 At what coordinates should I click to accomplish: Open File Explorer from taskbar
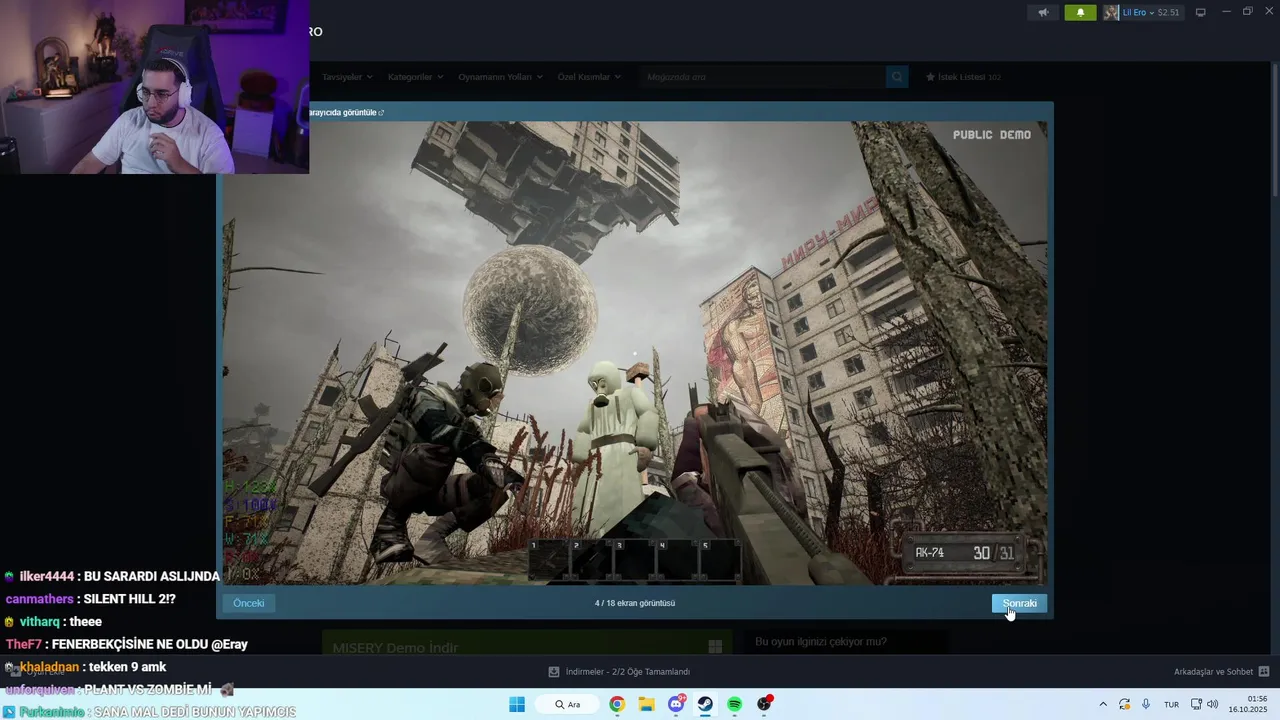(x=646, y=704)
